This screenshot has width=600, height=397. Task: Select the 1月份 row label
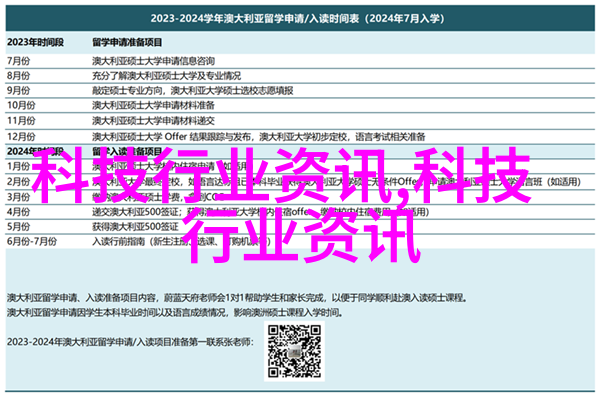18,167
